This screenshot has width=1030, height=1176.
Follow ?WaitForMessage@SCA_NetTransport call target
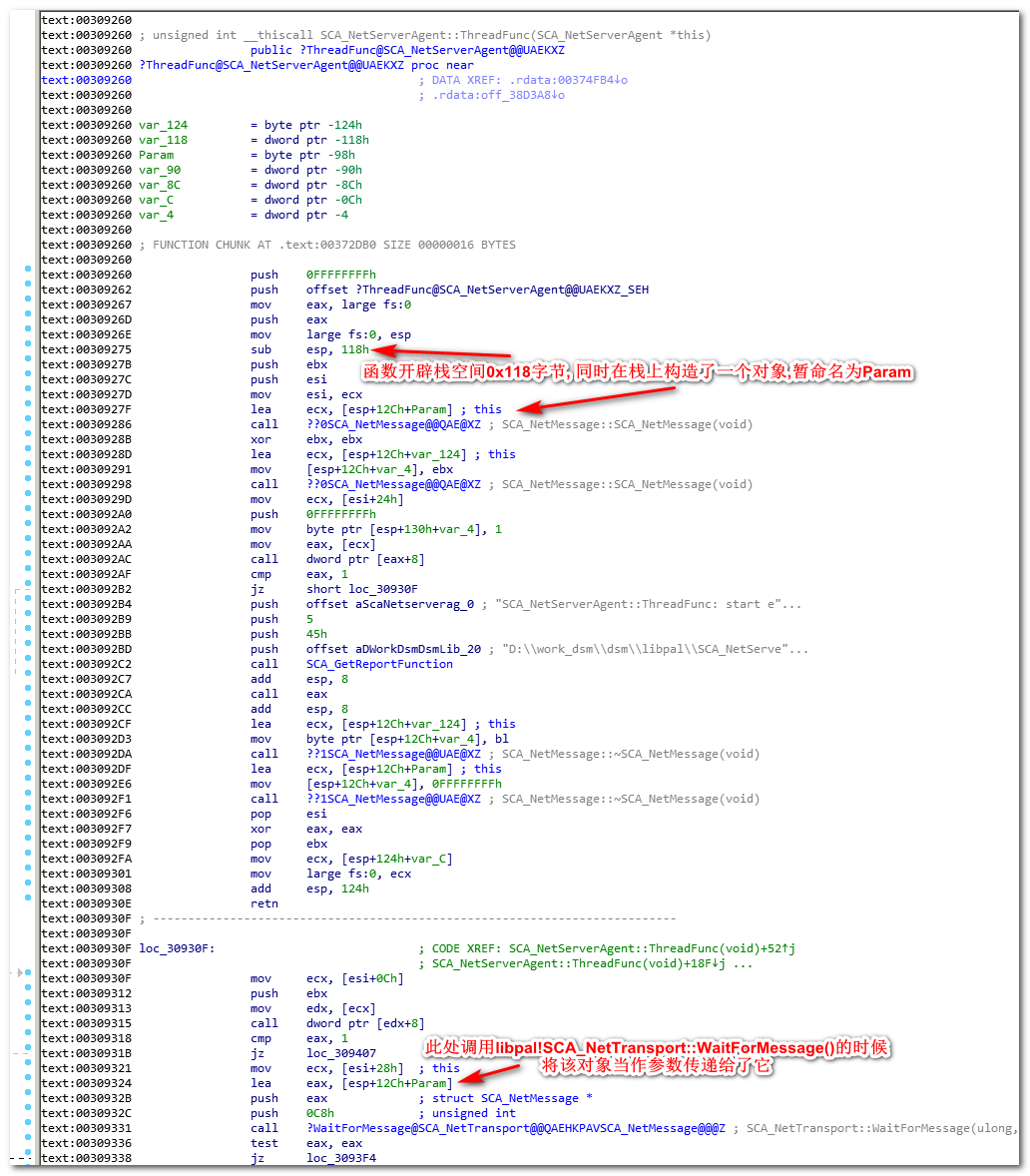point(516,1130)
